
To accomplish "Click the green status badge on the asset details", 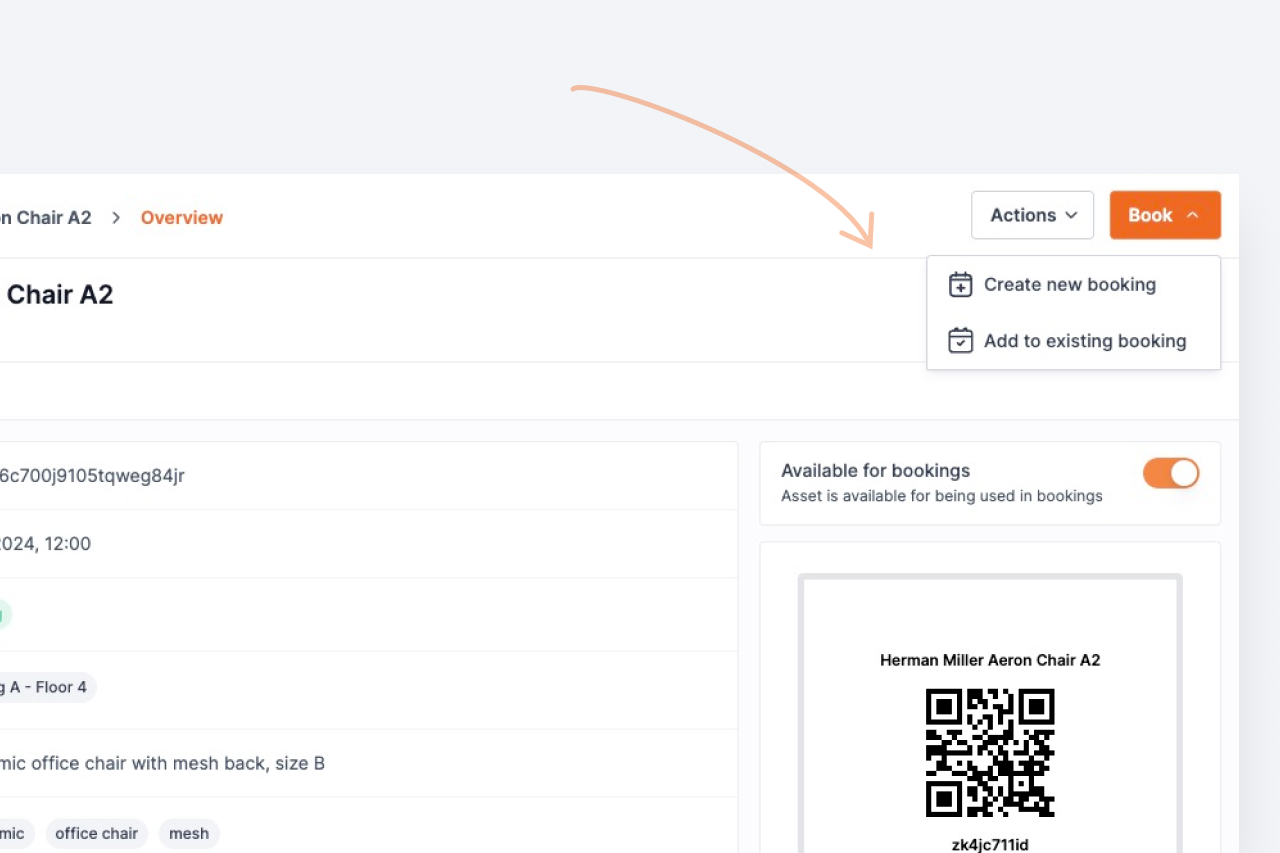I will click(4, 615).
